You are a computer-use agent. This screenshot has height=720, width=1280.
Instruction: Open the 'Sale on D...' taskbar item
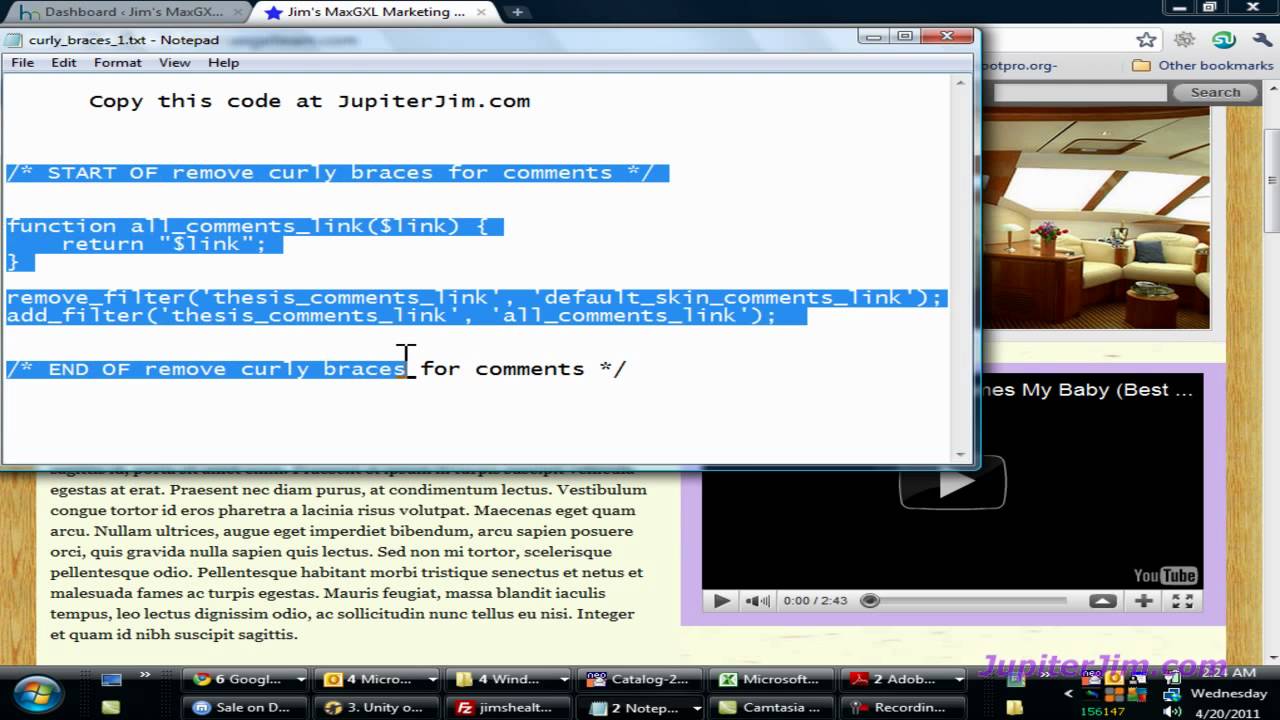[x=247, y=707]
